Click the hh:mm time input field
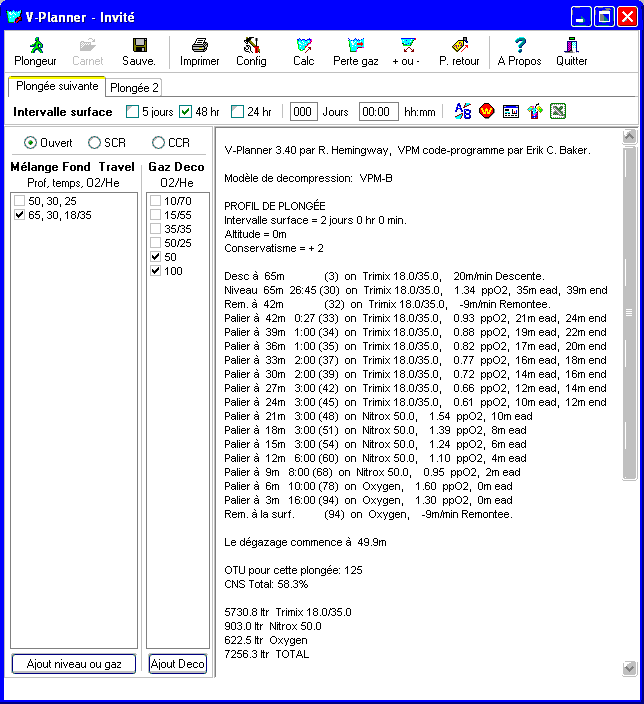The width and height of the screenshot is (644, 704). click(x=379, y=112)
